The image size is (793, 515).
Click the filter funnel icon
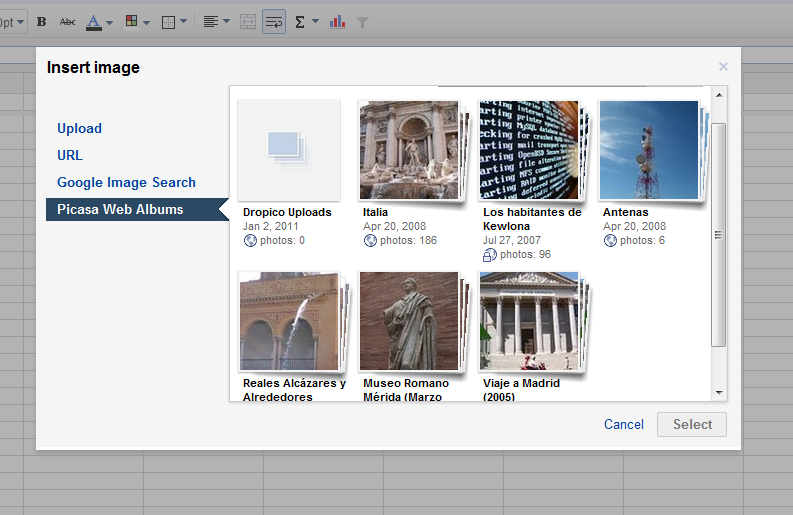tap(362, 22)
